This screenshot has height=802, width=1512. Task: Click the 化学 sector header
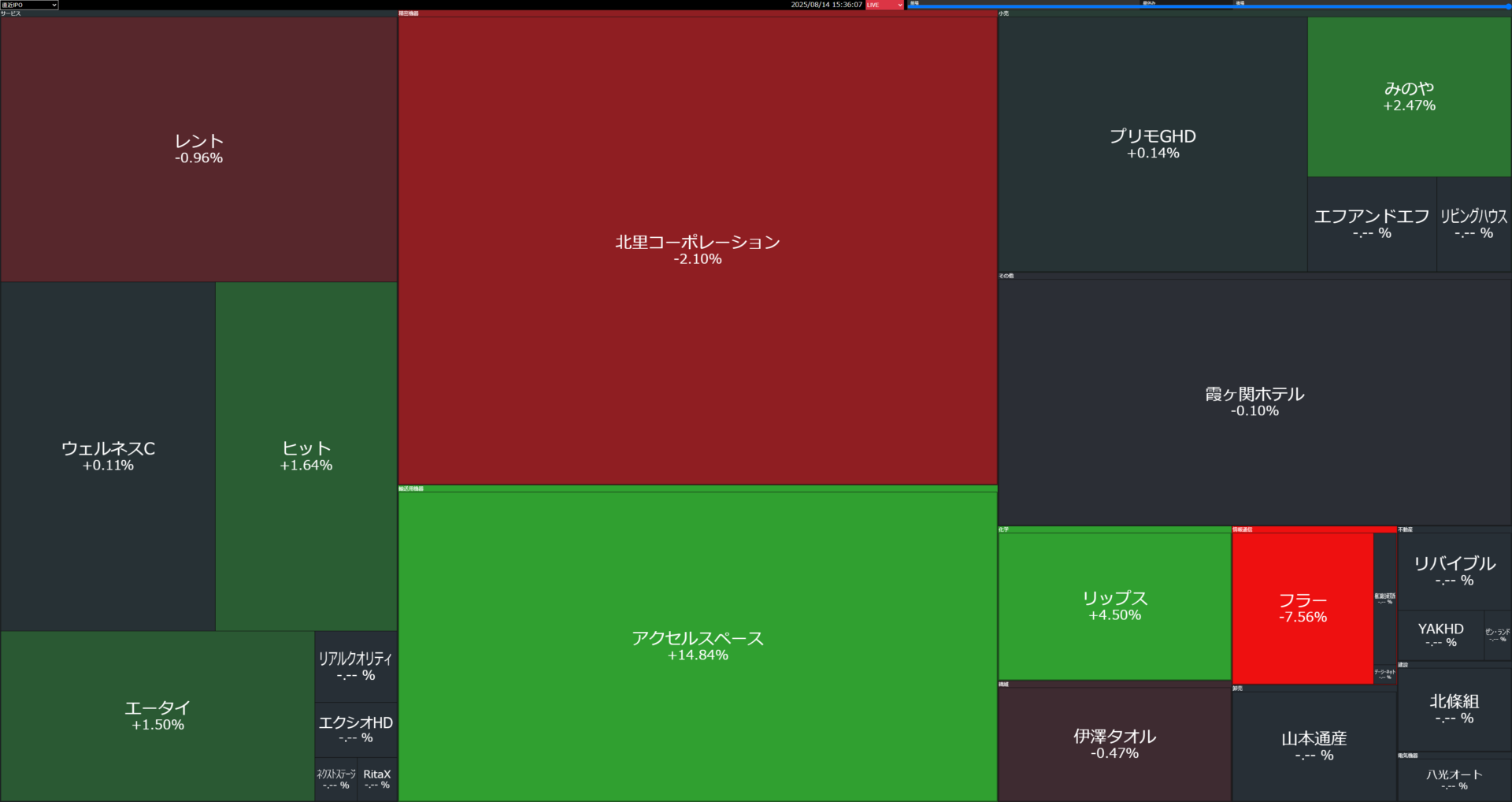coord(1114,529)
